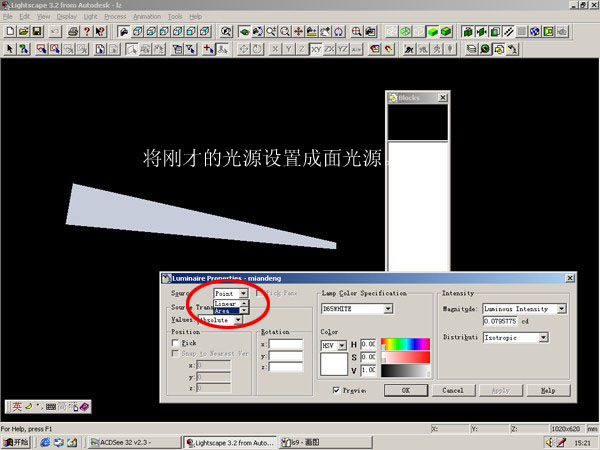Open the Edit menu
Image resolution: width=600 pixels, height=450 pixels.
coord(24,16)
